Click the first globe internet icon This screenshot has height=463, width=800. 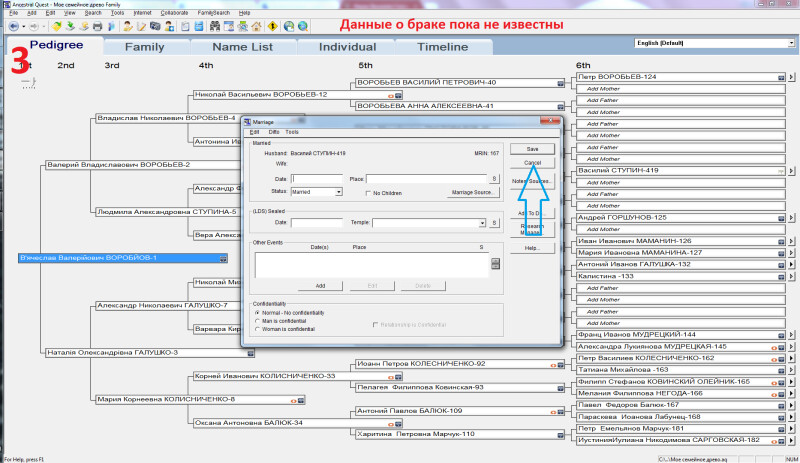[289, 26]
